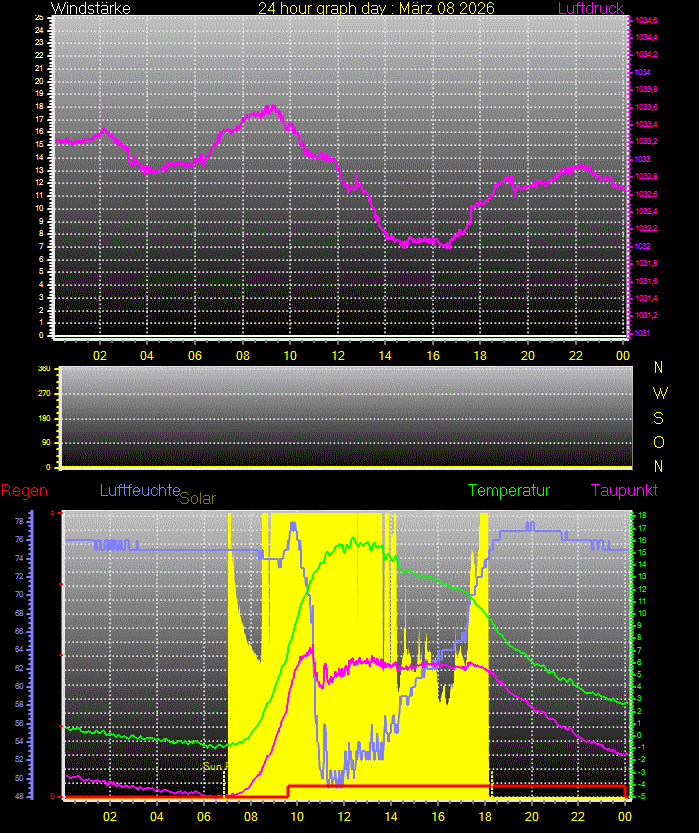
Task: Click the Luftfeuchte legend label
Action: click(x=139, y=490)
